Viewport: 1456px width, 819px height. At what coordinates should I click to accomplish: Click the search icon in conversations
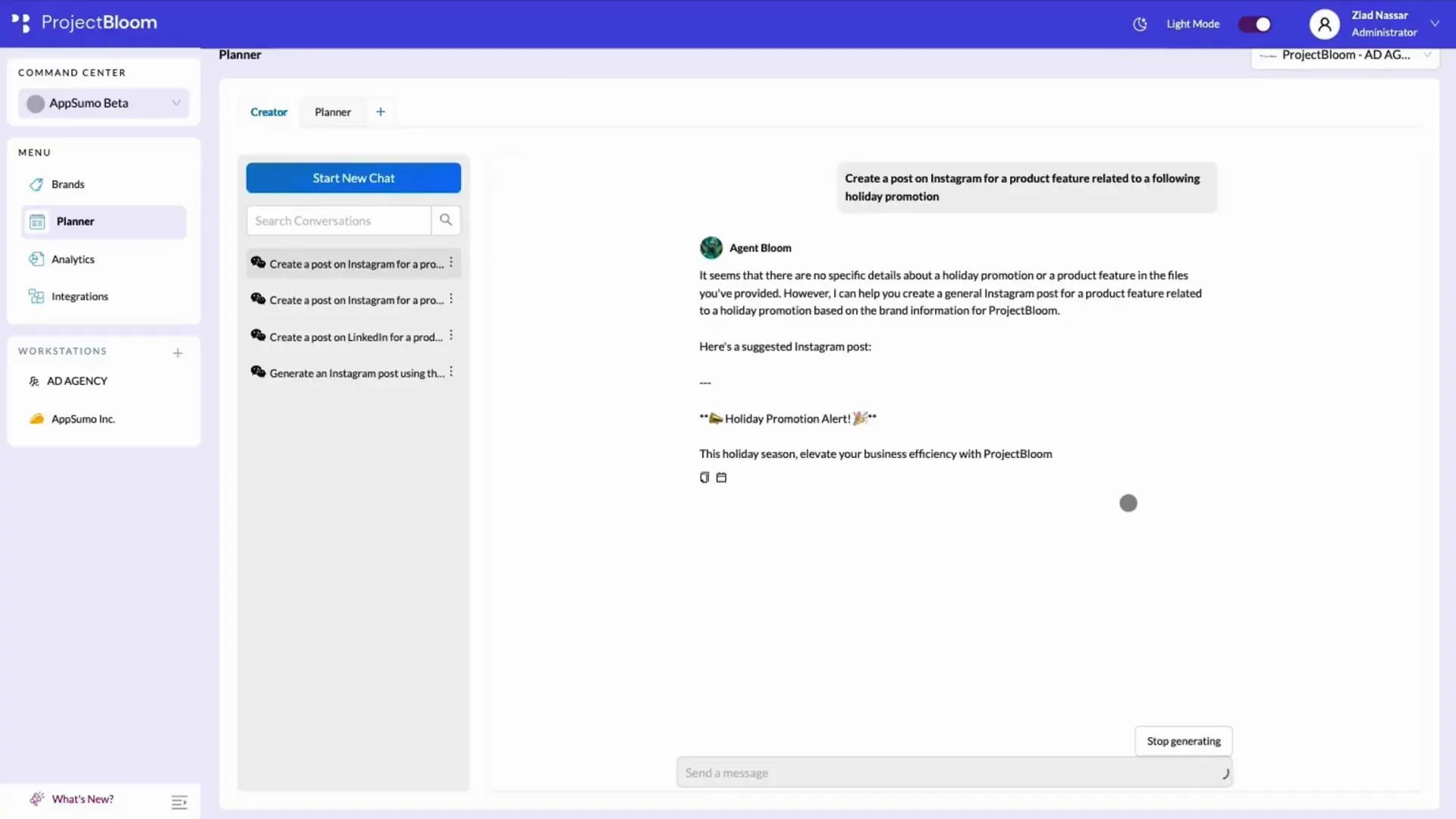(x=446, y=220)
